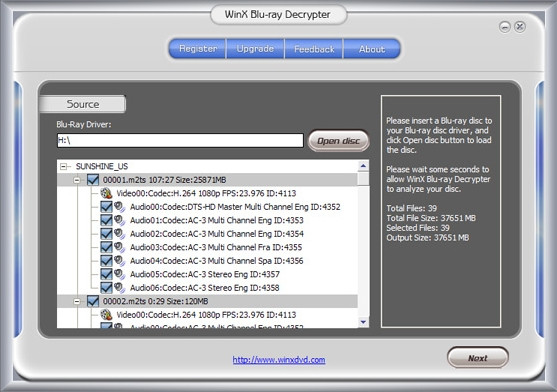Click the Output Size: 37651 MB text
This screenshot has height=392, width=557.
428,238
